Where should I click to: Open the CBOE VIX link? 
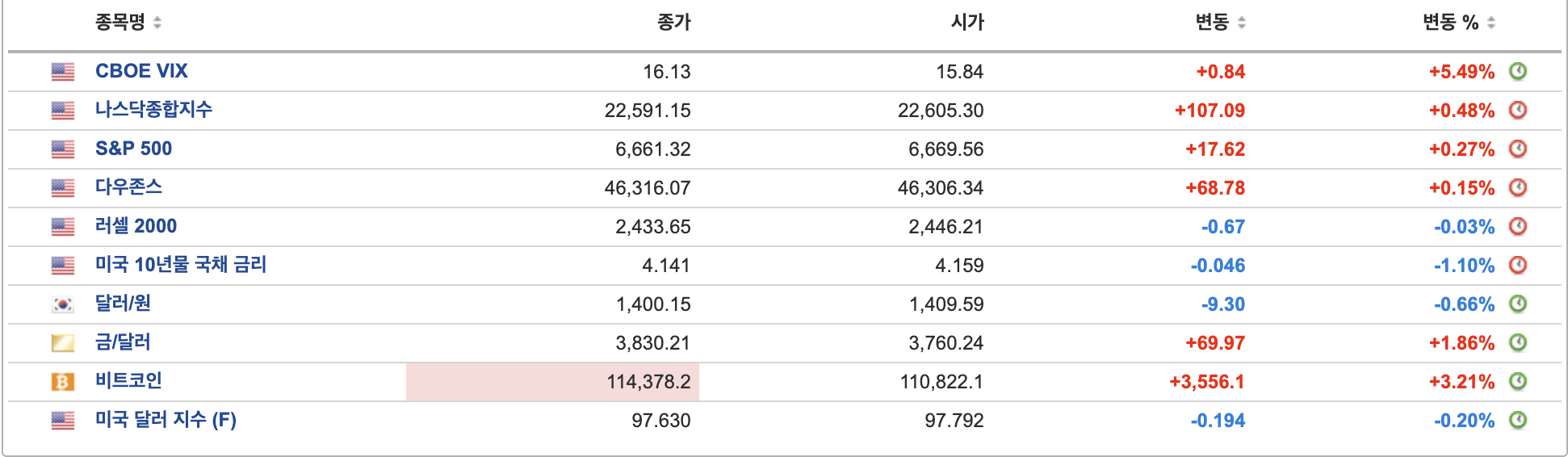(x=141, y=71)
